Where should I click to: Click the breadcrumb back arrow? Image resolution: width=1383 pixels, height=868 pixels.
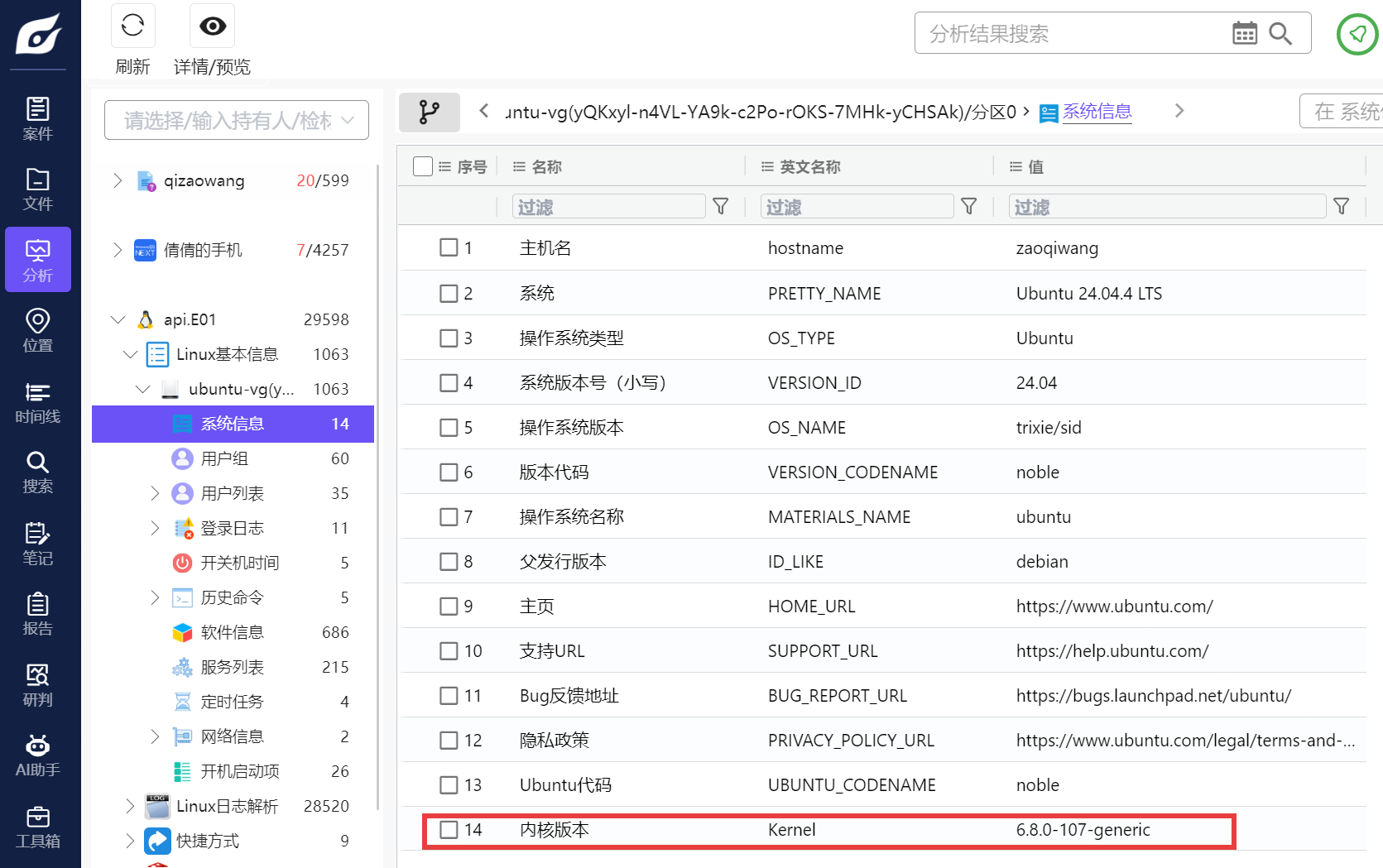(x=484, y=111)
